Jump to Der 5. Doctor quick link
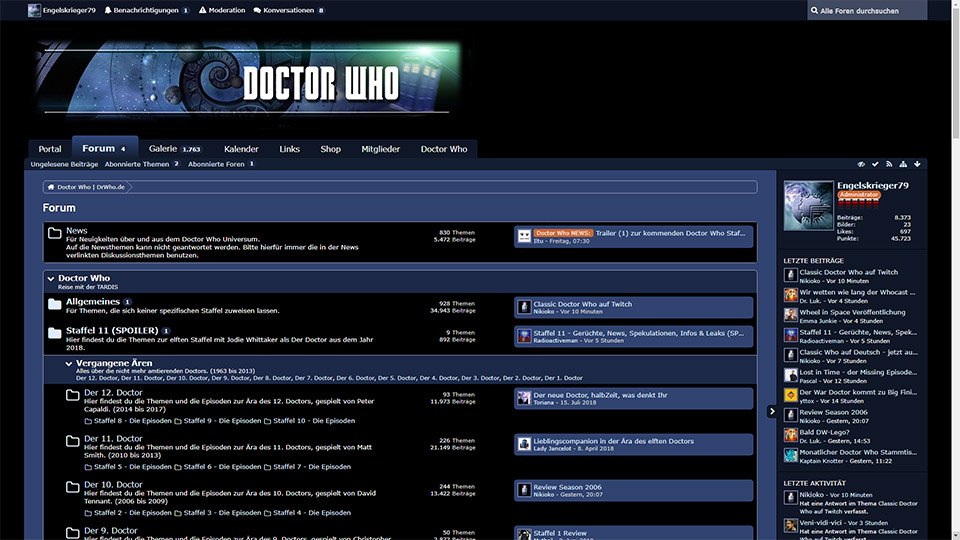Image resolution: width=960 pixels, height=540 pixels. (x=397, y=378)
